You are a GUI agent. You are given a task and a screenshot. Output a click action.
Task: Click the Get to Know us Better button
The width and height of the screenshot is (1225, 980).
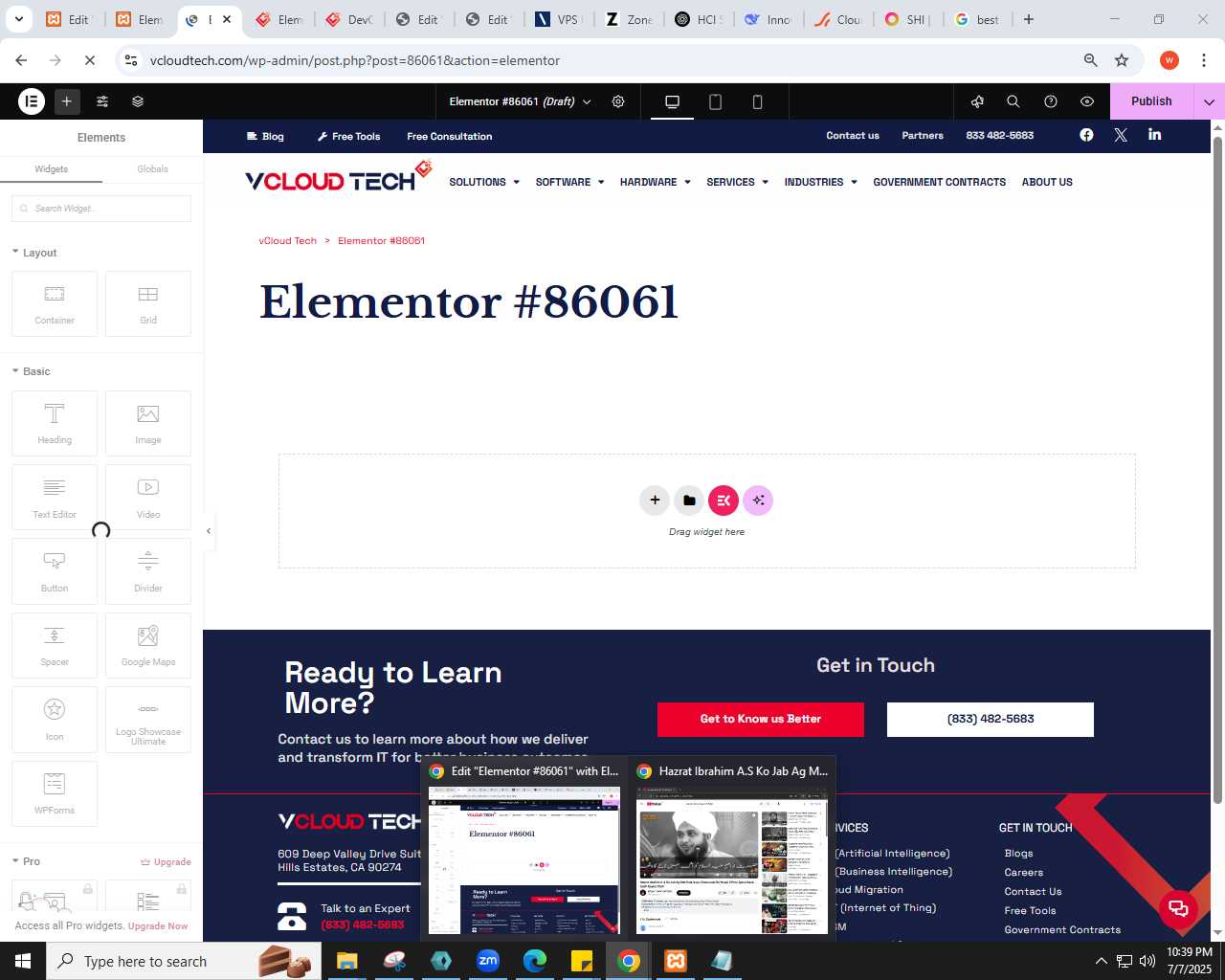point(761,719)
